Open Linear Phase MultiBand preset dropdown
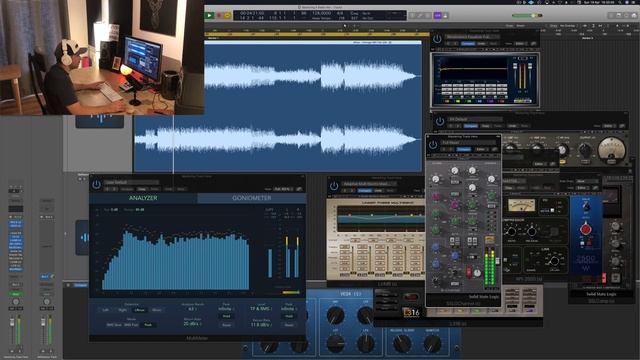640x360 pixels. pyautogui.click(x=369, y=184)
